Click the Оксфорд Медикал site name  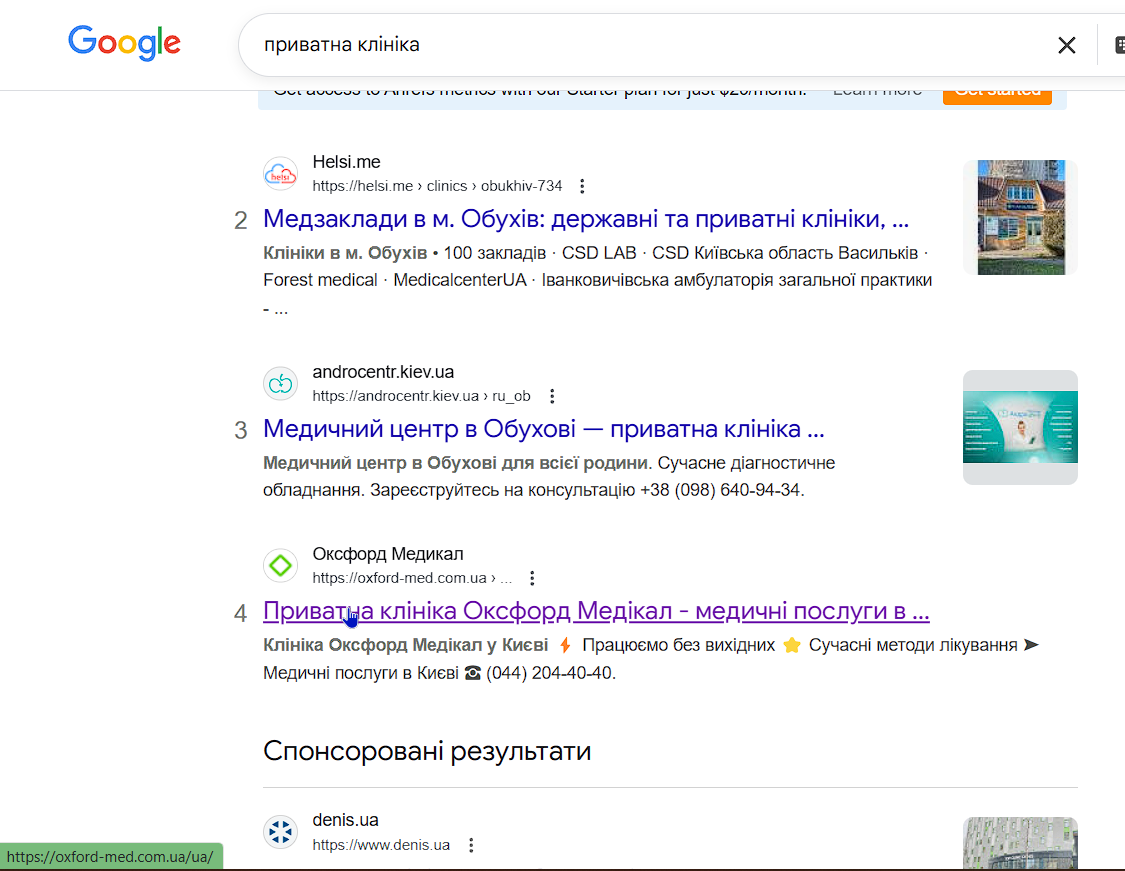[387, 554]
